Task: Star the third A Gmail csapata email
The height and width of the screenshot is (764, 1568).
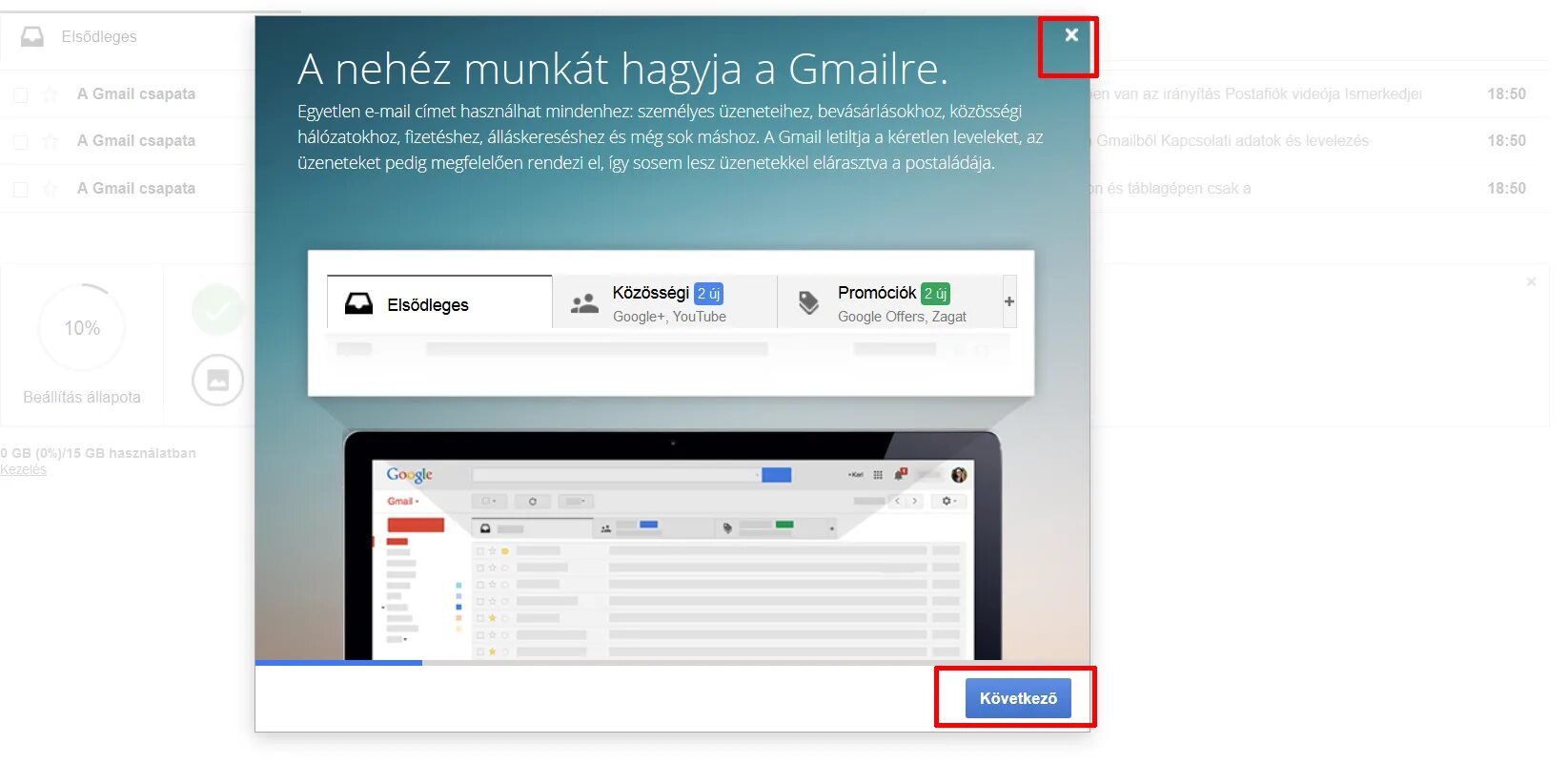Action: tap(50, 188)
